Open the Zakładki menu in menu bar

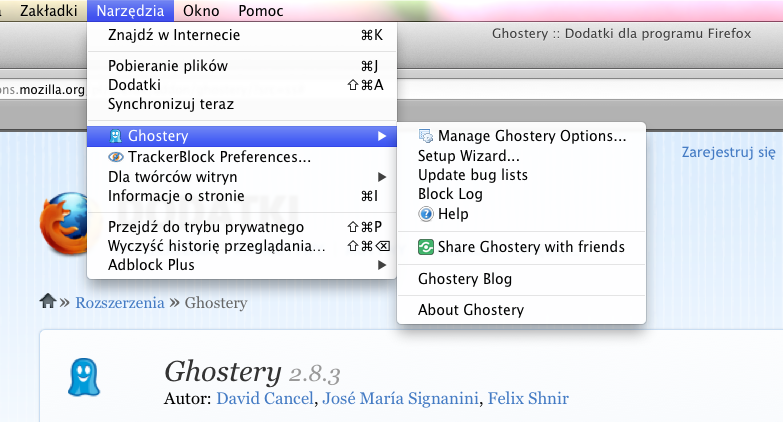click(47, 11)
